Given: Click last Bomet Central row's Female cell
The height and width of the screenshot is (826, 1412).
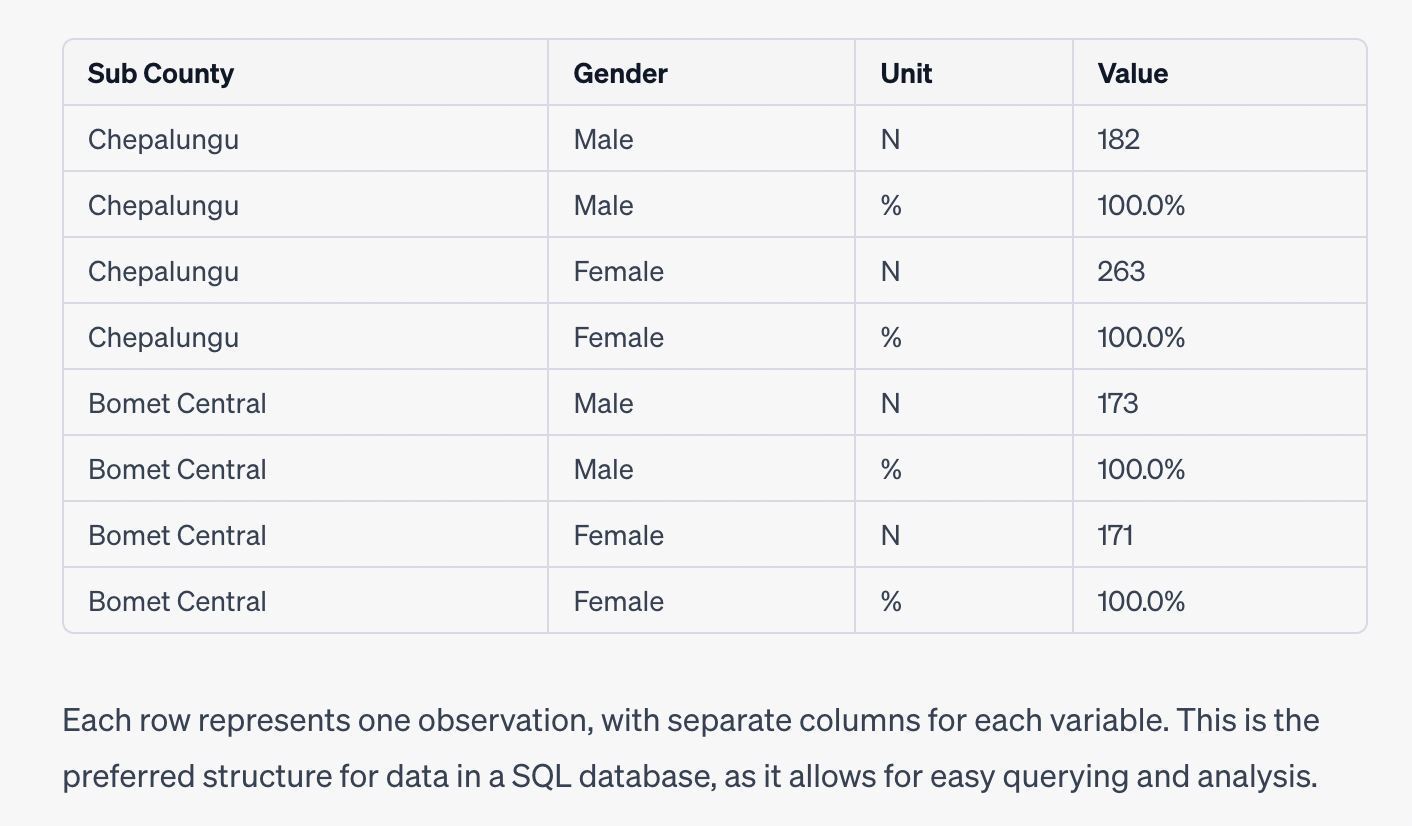Looking at the screenshot, I should point(618,601).
